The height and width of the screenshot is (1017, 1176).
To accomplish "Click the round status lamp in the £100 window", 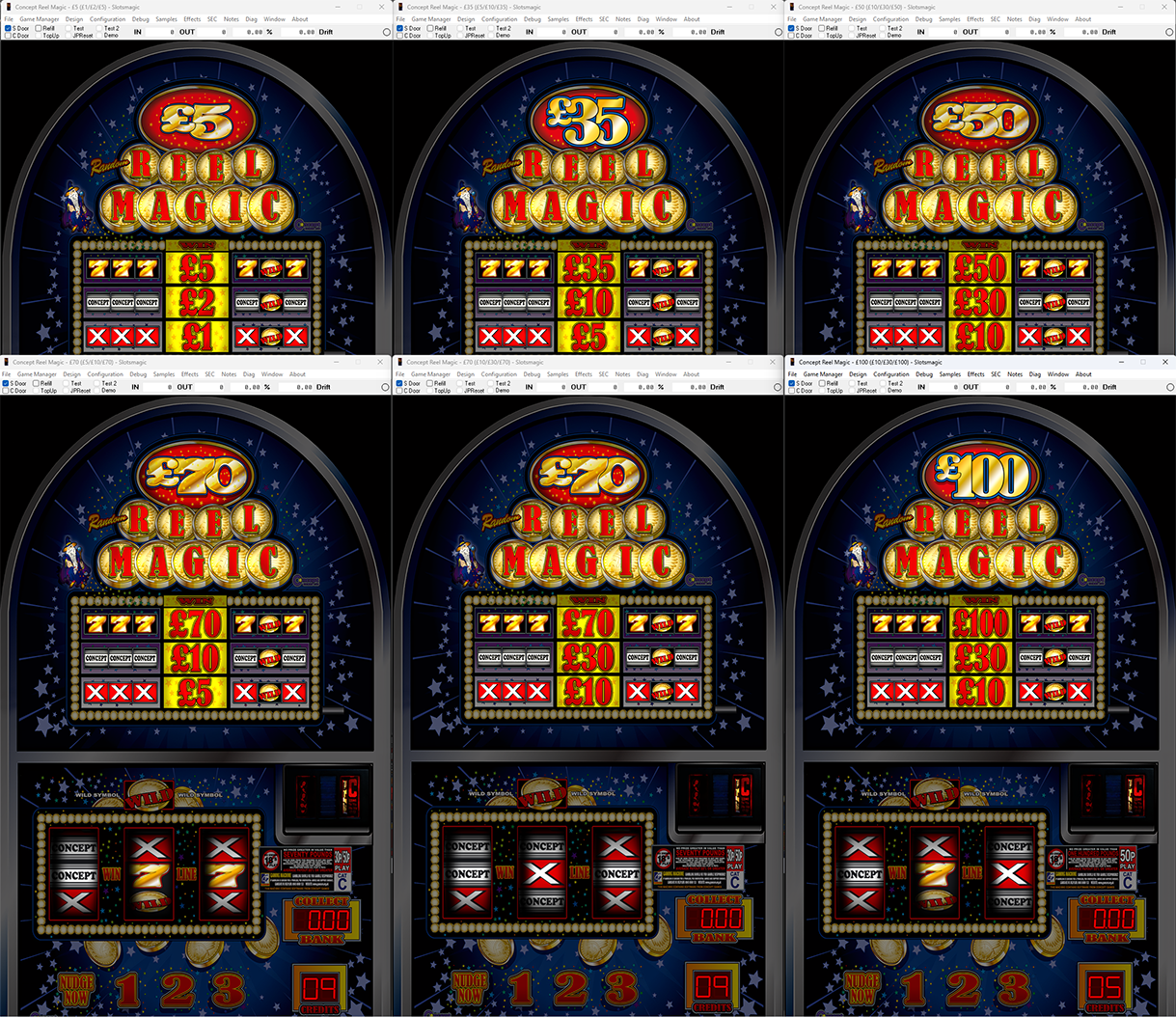I will 1170,387.
